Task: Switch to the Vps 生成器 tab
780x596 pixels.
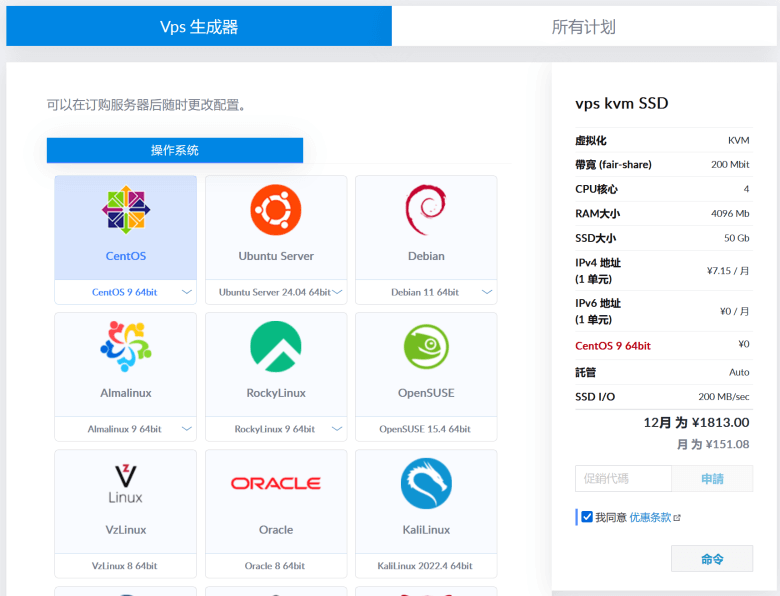Action: point(199,26)
